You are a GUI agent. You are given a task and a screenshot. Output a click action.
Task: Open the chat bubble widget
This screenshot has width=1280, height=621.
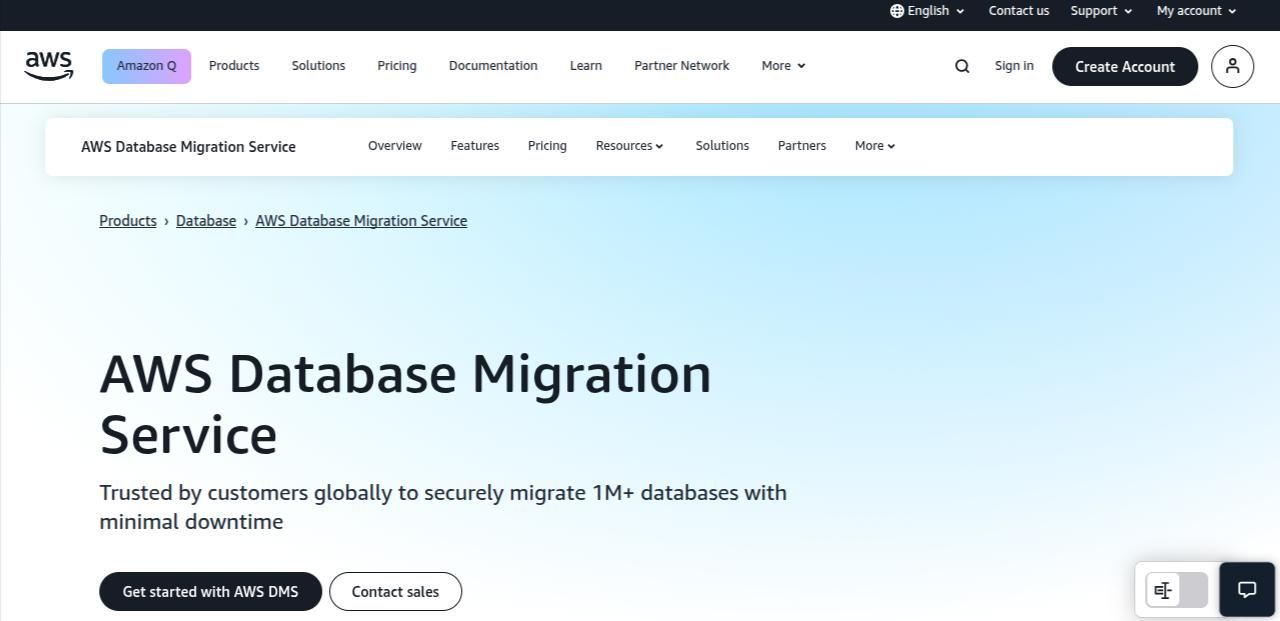tap(1247, 589)
